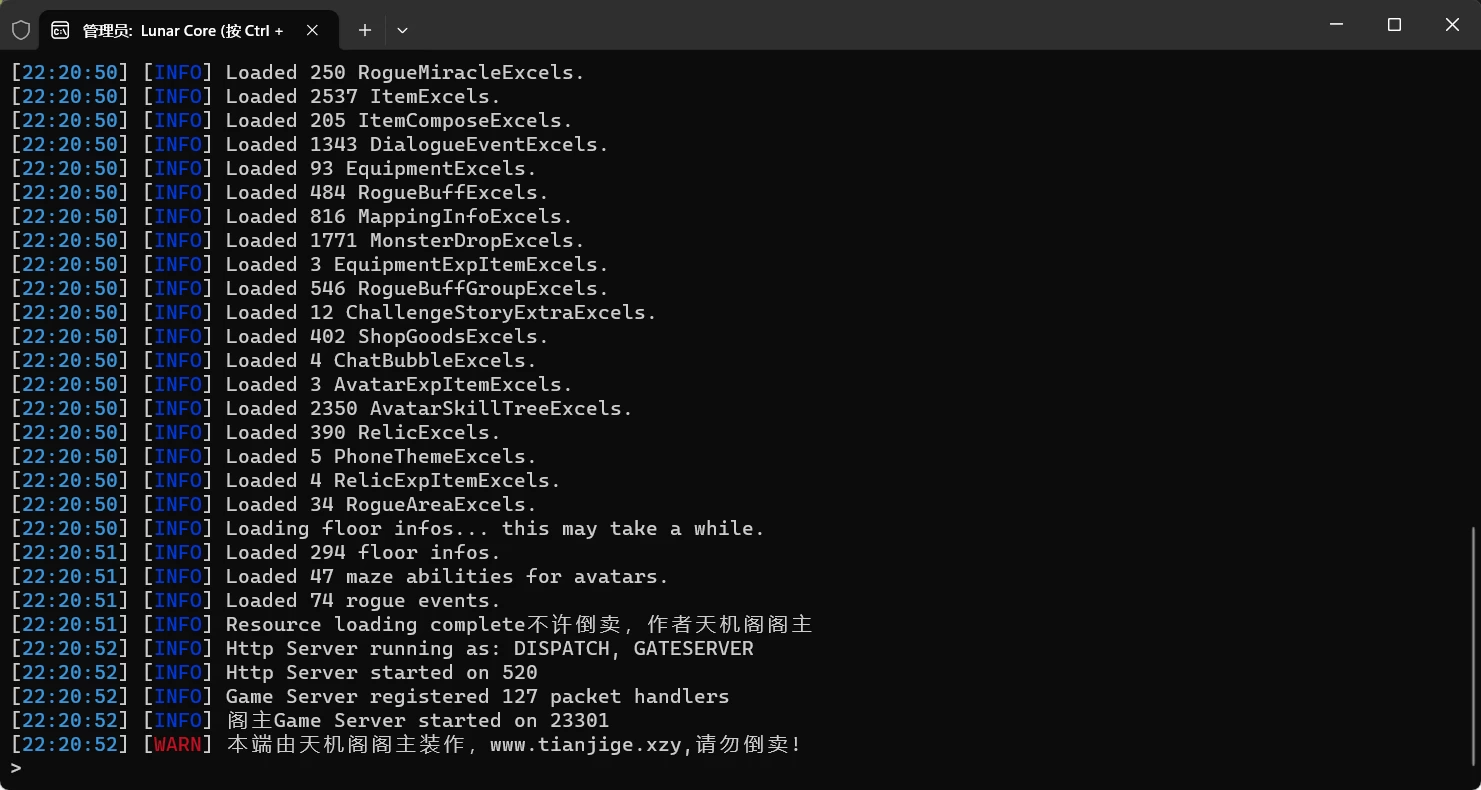Click the vertical scrollbar thumb
The height and width of the screenshot is (790, 1481).
1474,645
